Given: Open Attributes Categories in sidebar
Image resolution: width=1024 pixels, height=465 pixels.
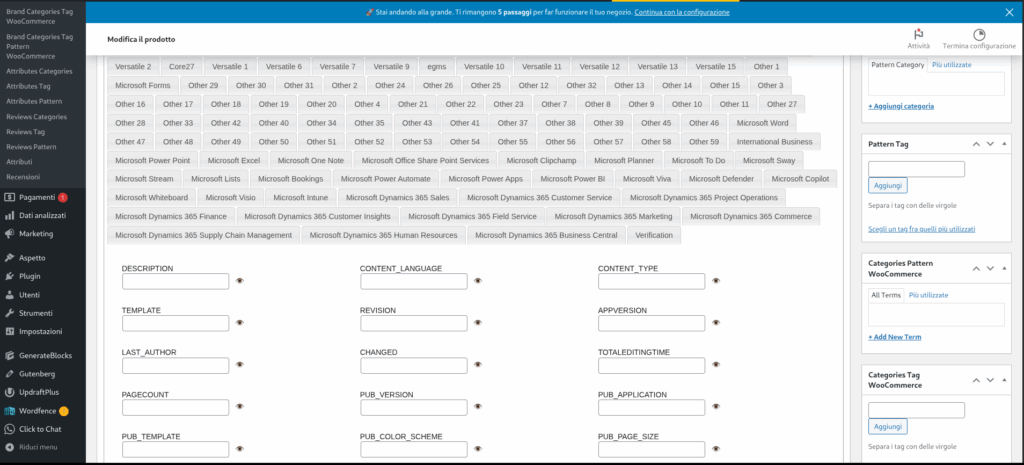Looking at the screenshot, I should (39, 71).
